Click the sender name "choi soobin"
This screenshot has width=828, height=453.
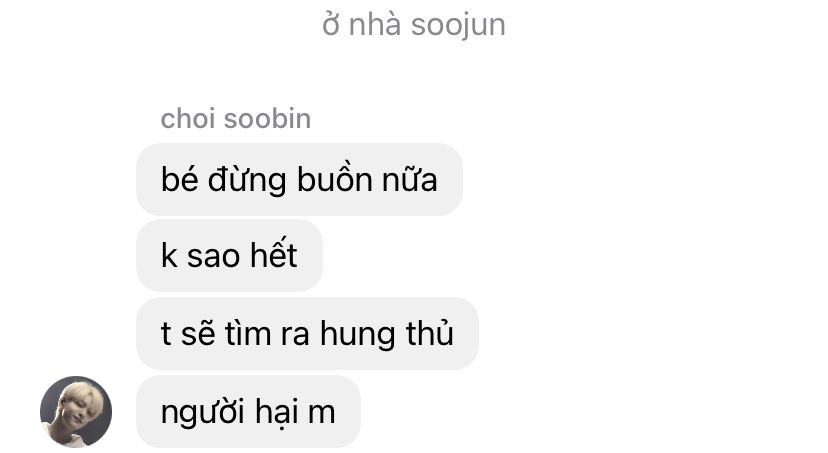click(236, 118)
